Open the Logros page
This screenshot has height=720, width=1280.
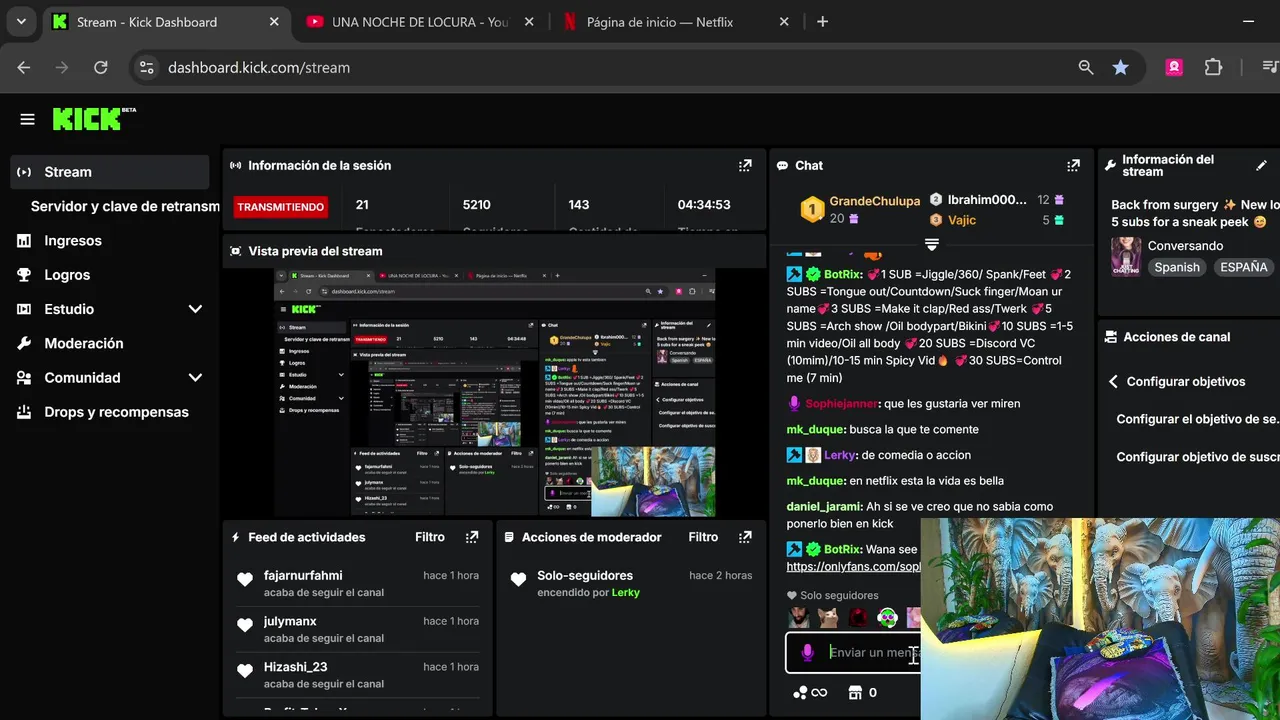[x=67, y=275]
